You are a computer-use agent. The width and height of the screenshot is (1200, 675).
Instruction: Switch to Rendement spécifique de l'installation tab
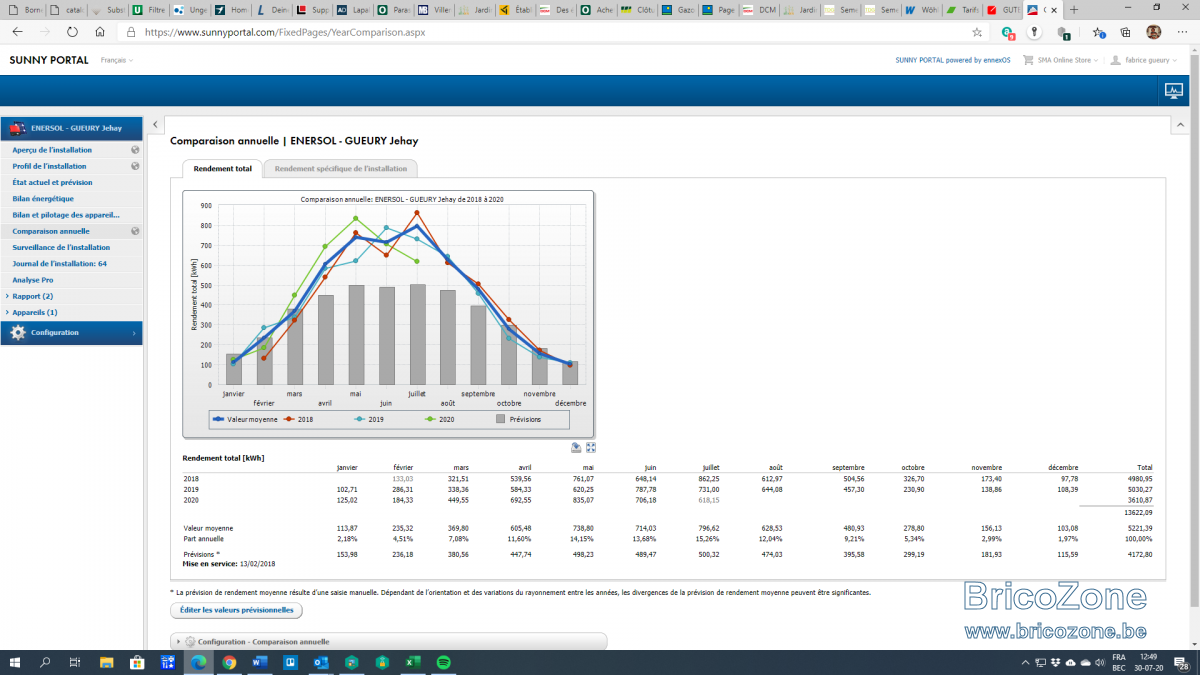coord(341,169)
